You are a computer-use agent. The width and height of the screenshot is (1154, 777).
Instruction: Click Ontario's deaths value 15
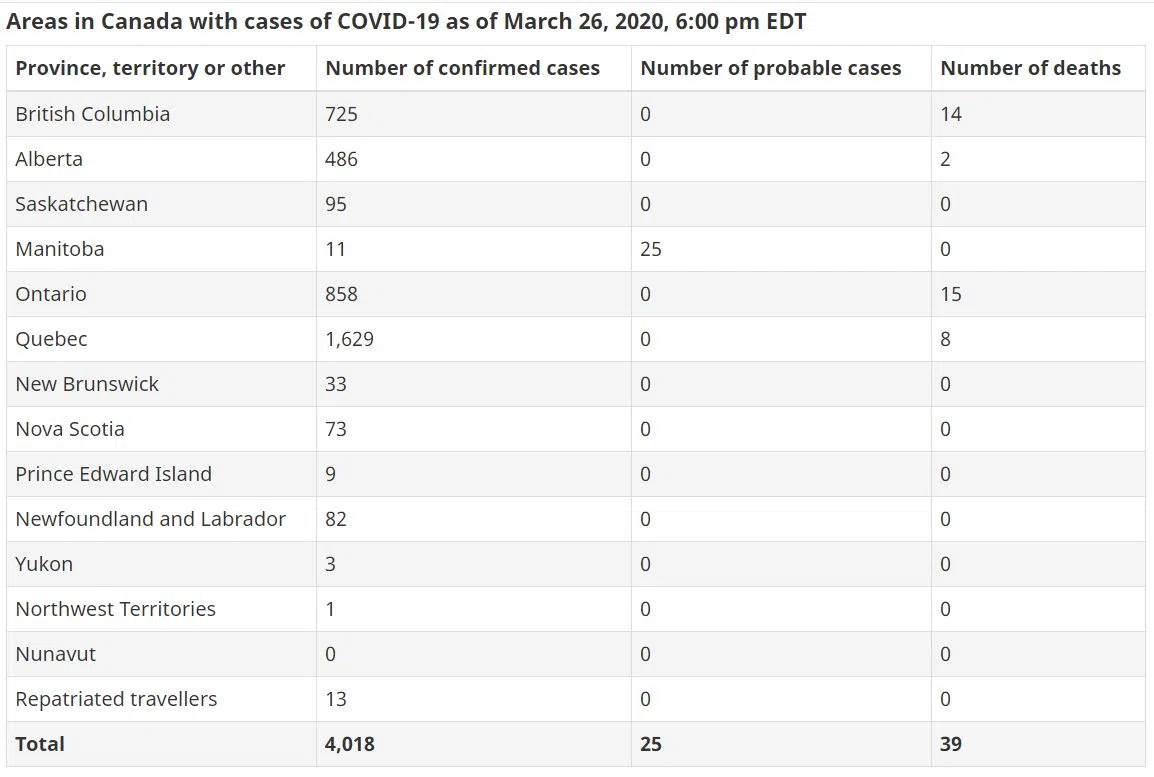pos(950,294)
